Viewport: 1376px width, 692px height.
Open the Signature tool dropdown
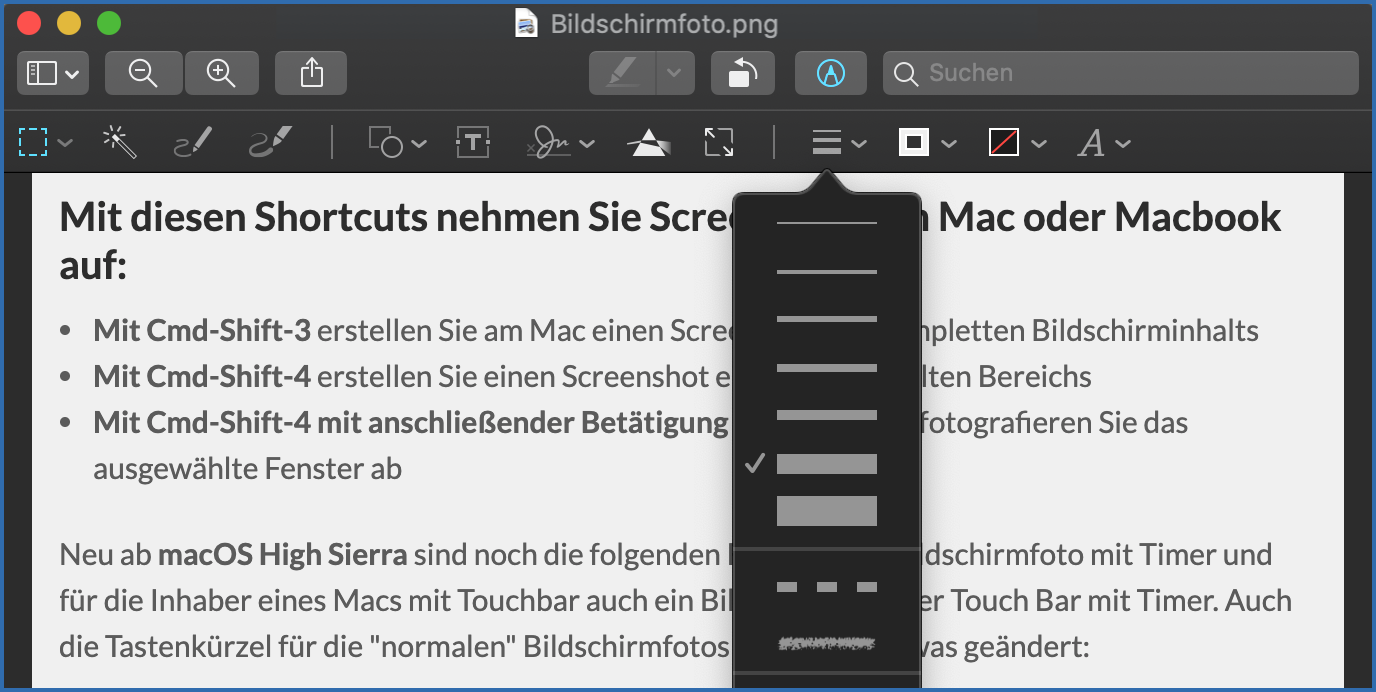(x=560, y=143)
